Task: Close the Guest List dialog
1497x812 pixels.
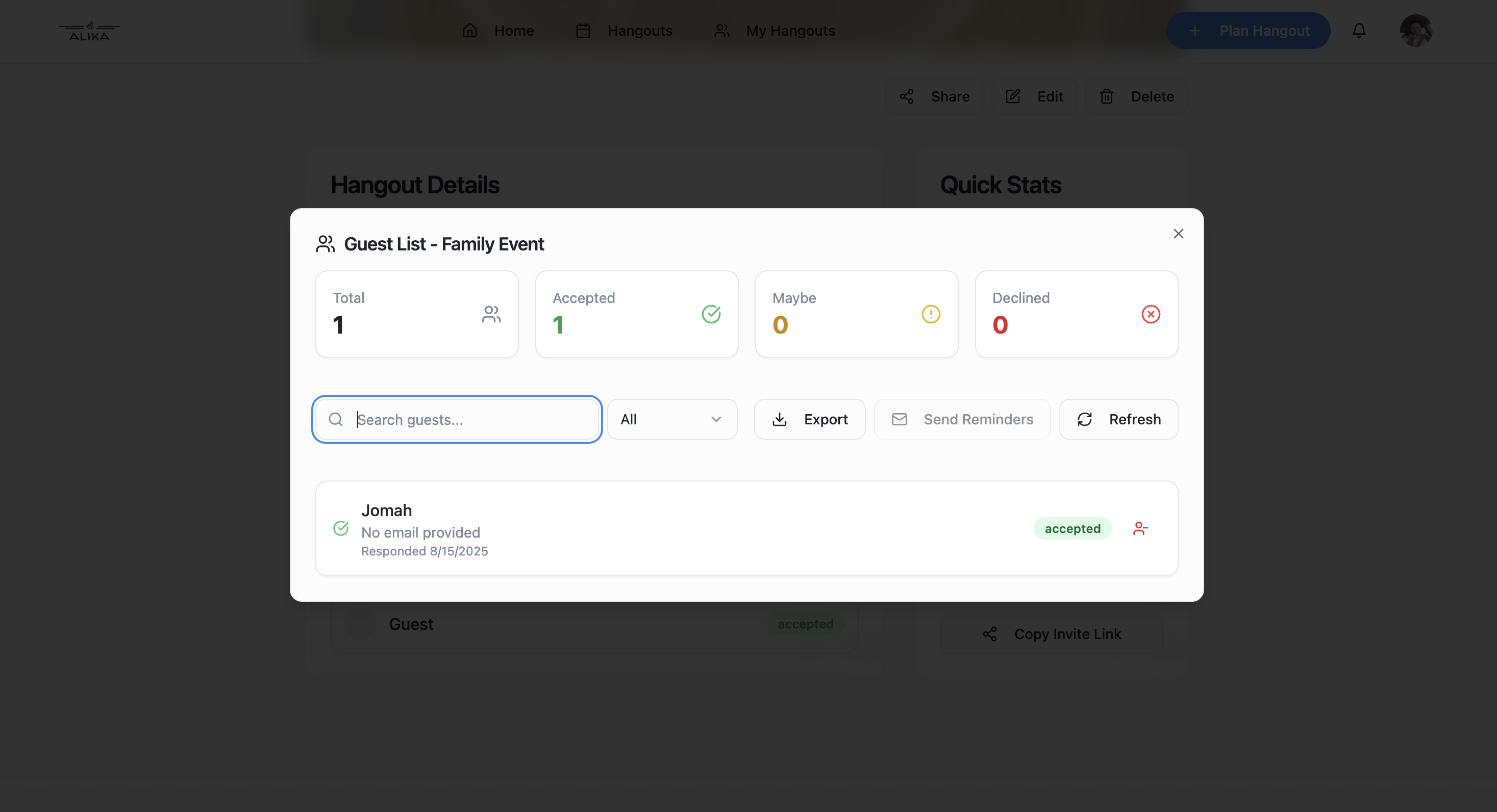Action: click(1178, 234)
